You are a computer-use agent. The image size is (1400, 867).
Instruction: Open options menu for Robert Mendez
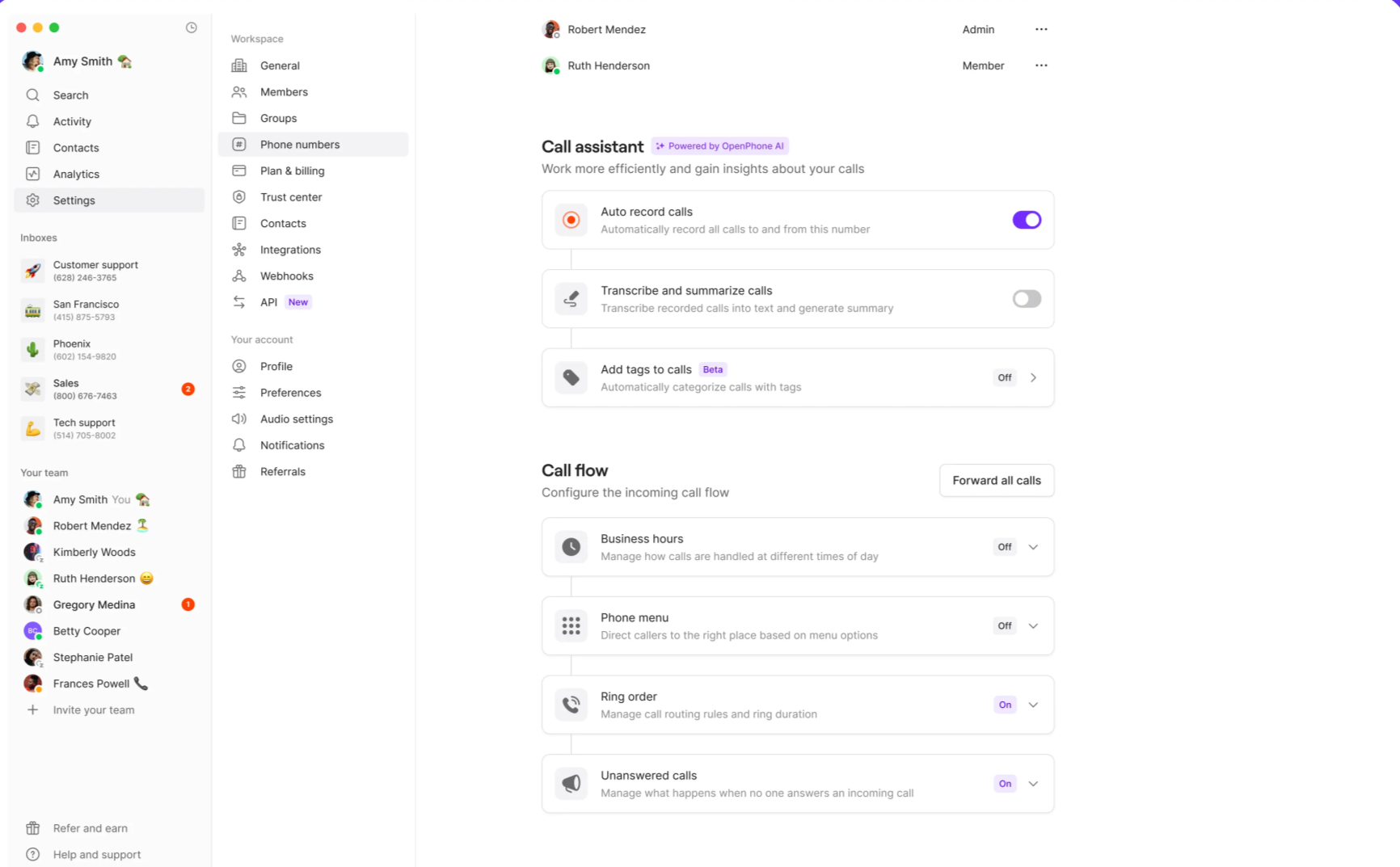[x=1041, y=29]
